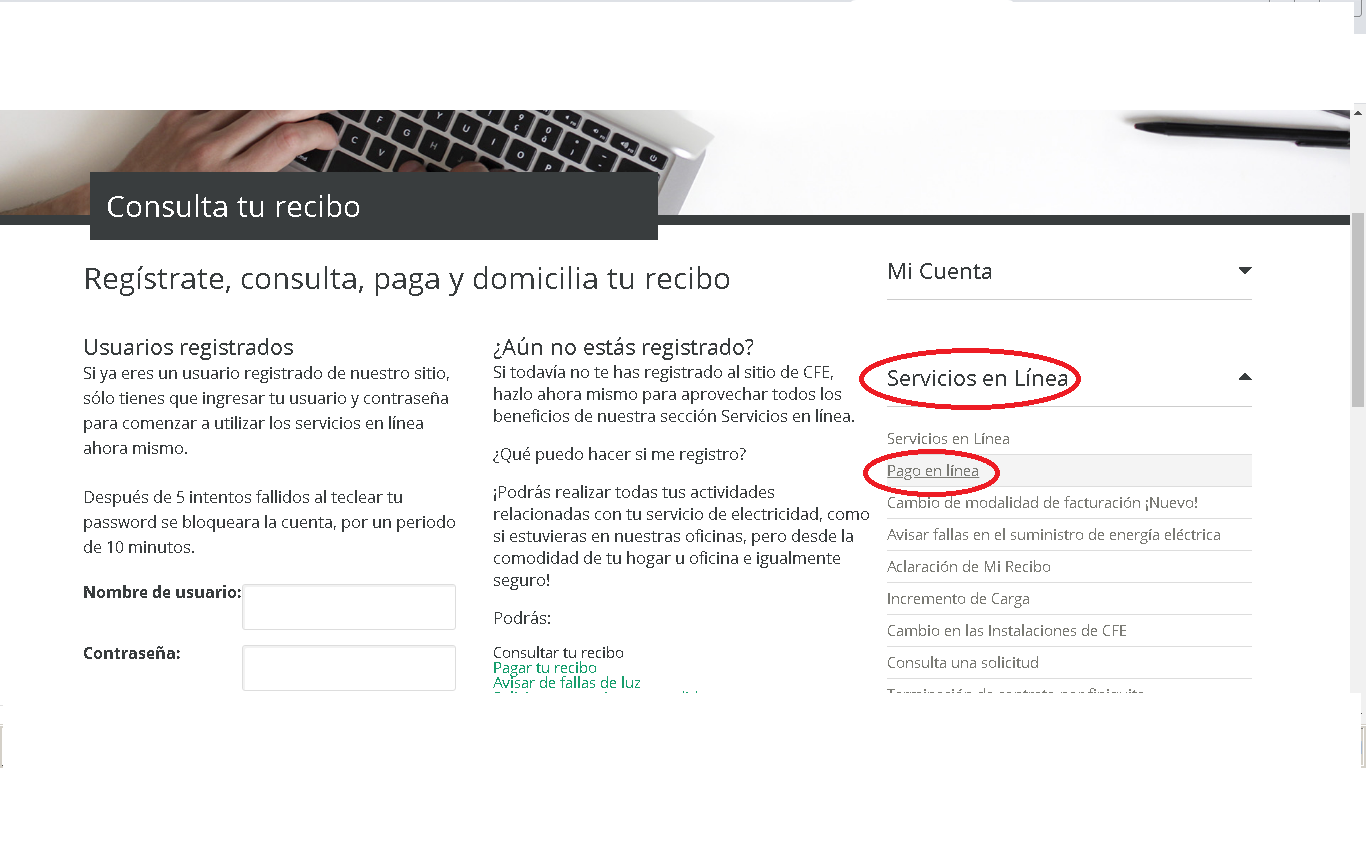Open the Pago en línea link
Screen dimensions: 1366x850
pos(933,470)
